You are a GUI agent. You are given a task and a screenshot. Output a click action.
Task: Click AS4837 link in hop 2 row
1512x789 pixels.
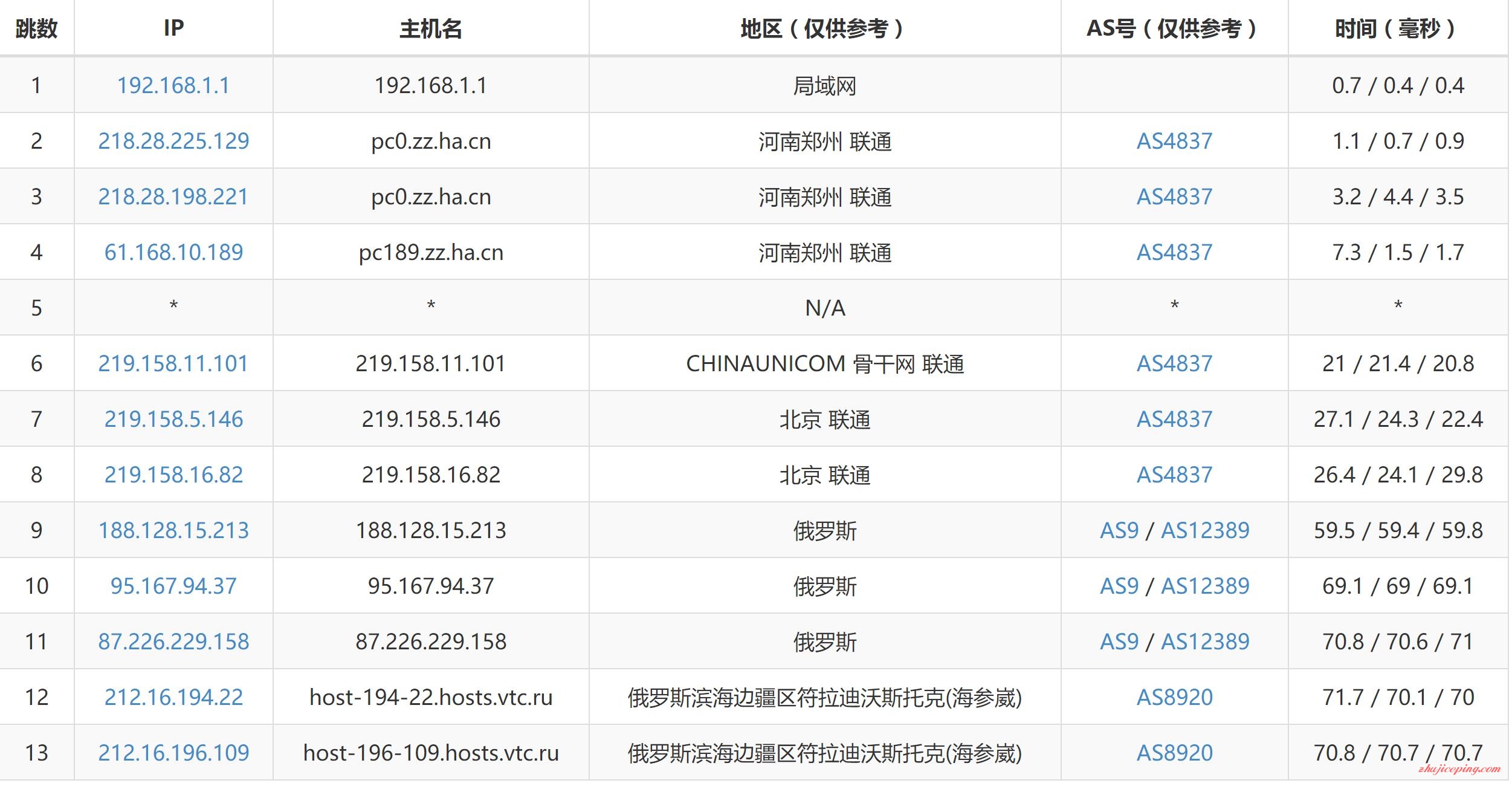tap(1174, 141)
